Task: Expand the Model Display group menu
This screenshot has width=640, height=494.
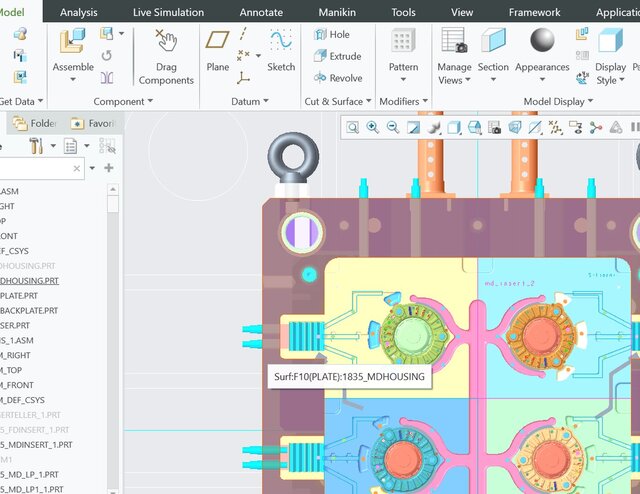Action: pos(558,101)
